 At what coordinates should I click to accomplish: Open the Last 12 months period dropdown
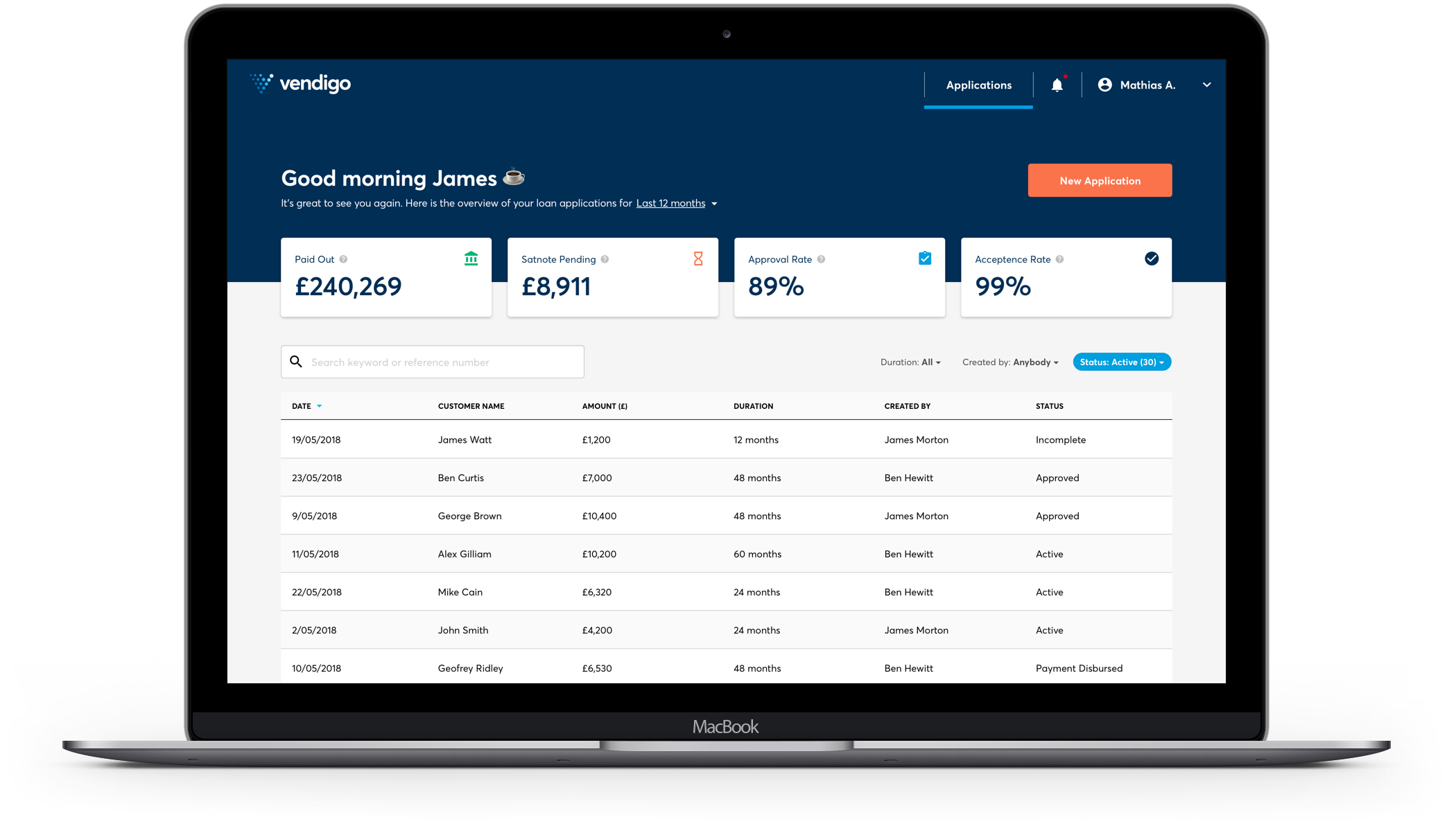[677, 203]
